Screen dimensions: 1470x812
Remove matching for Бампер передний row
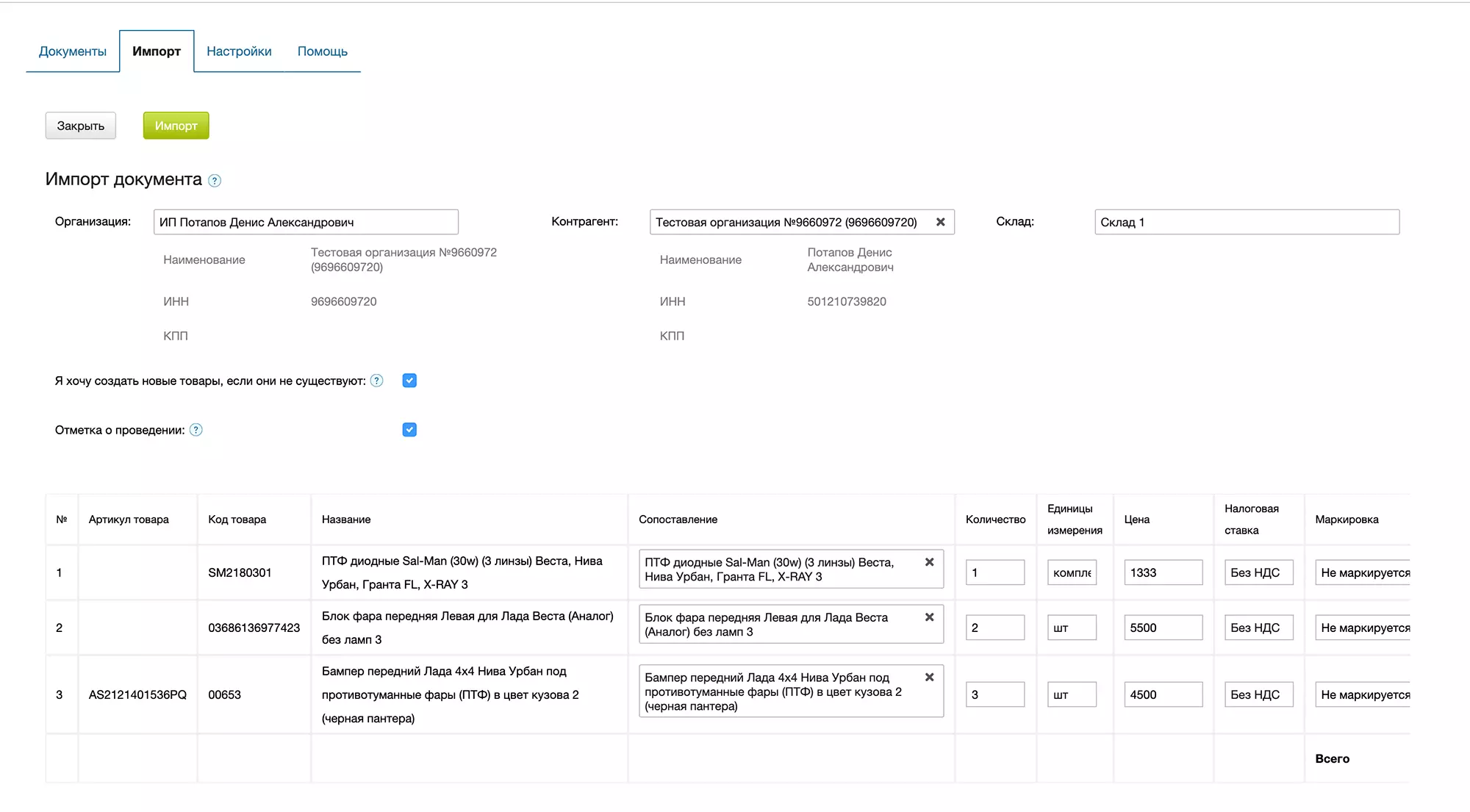coord(929,678)
